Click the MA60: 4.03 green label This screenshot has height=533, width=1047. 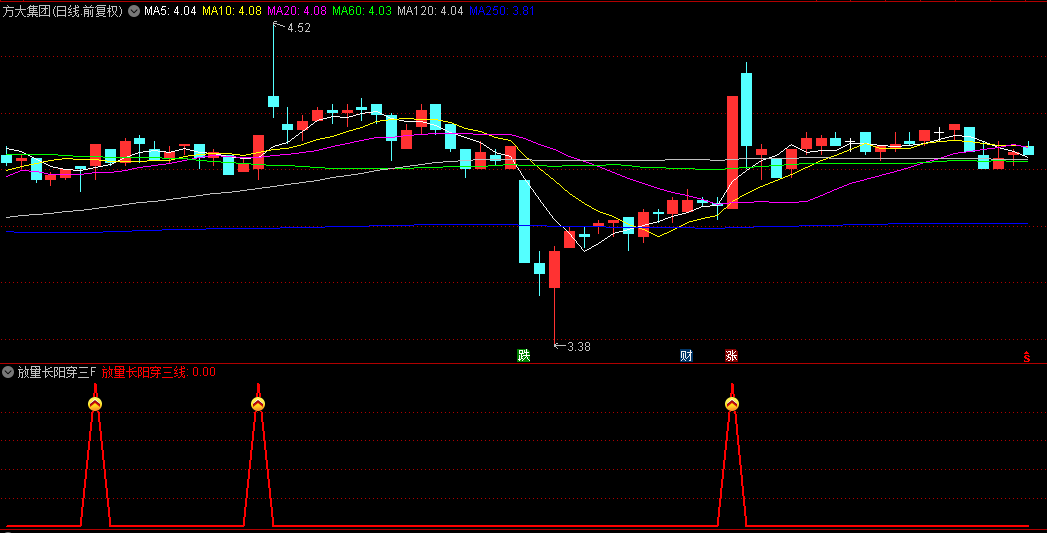(362, 11)
